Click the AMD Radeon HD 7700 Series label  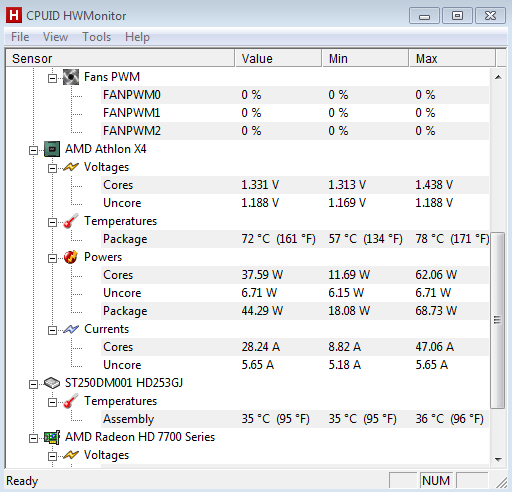pyautogui.click(x=140, y=437)
